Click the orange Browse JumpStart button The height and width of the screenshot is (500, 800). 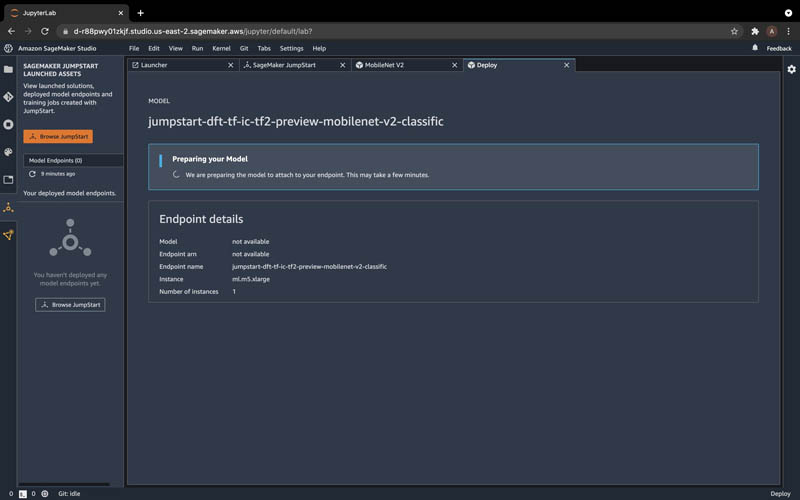[x=58, y=136]
